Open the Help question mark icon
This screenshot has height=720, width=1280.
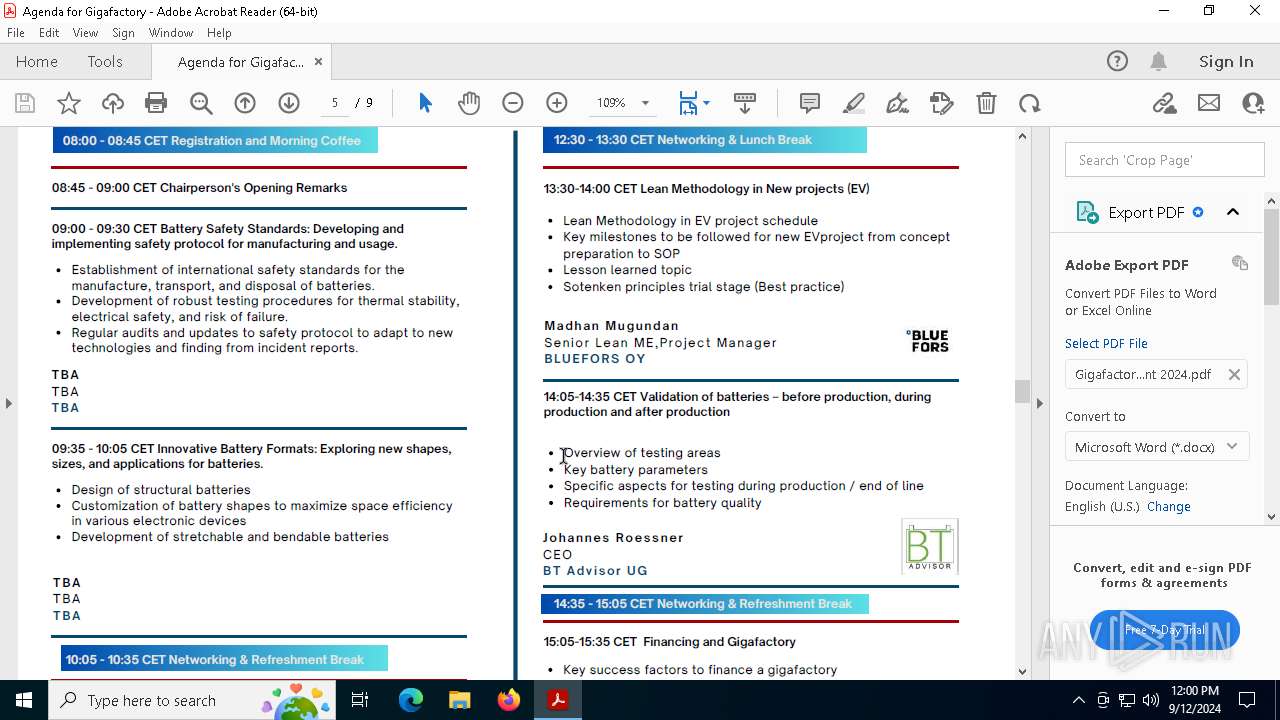point(1117,61)
